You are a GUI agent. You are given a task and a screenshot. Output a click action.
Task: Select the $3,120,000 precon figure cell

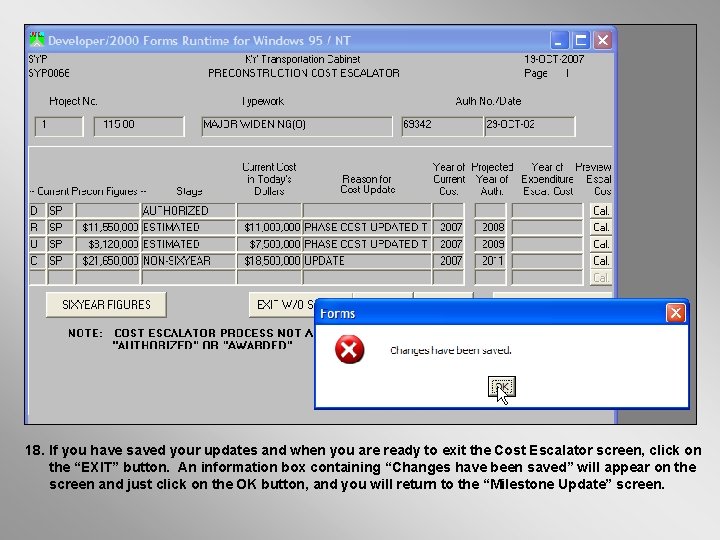tap(107, 244)
